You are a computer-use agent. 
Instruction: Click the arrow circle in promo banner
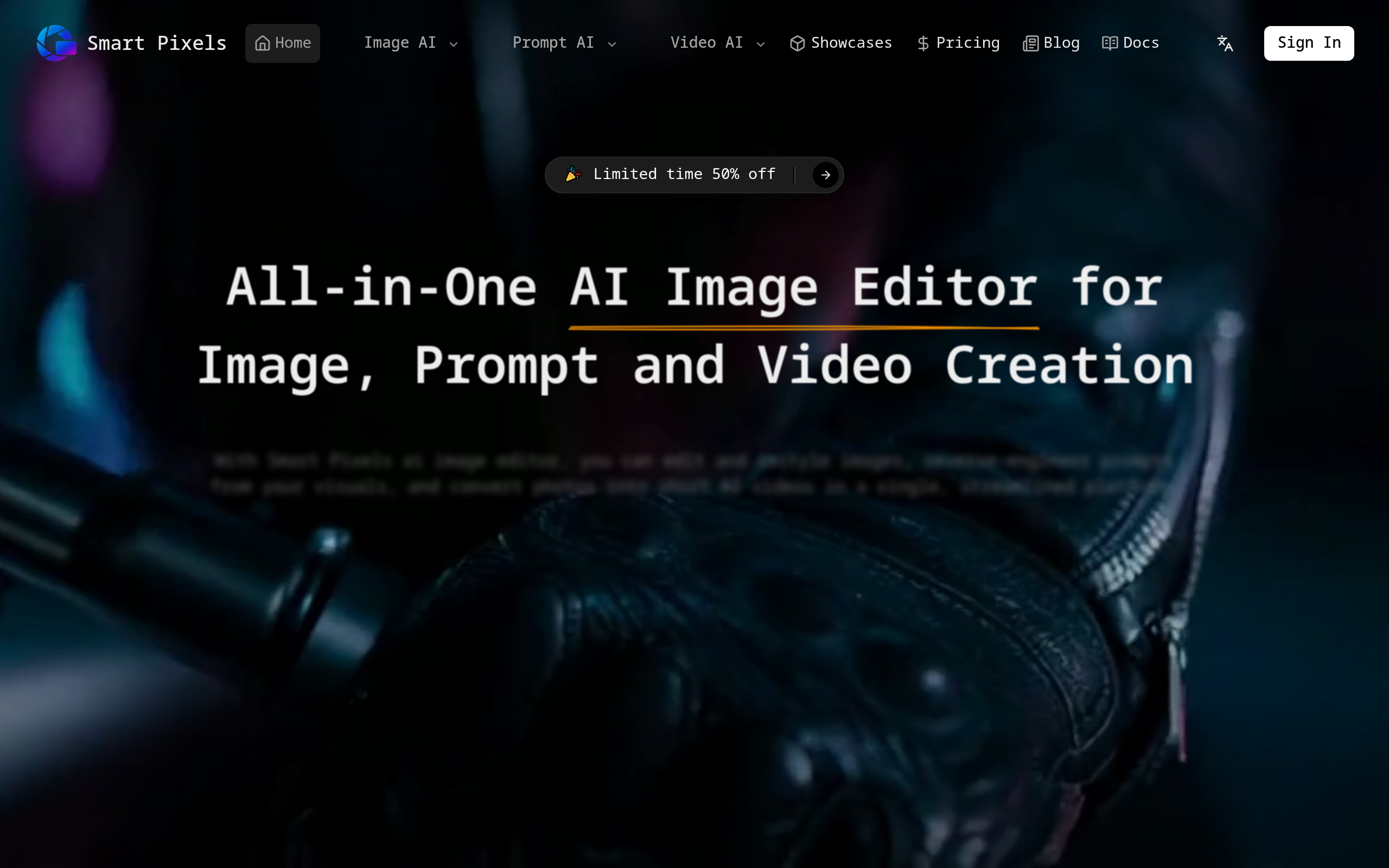point(825,175)
